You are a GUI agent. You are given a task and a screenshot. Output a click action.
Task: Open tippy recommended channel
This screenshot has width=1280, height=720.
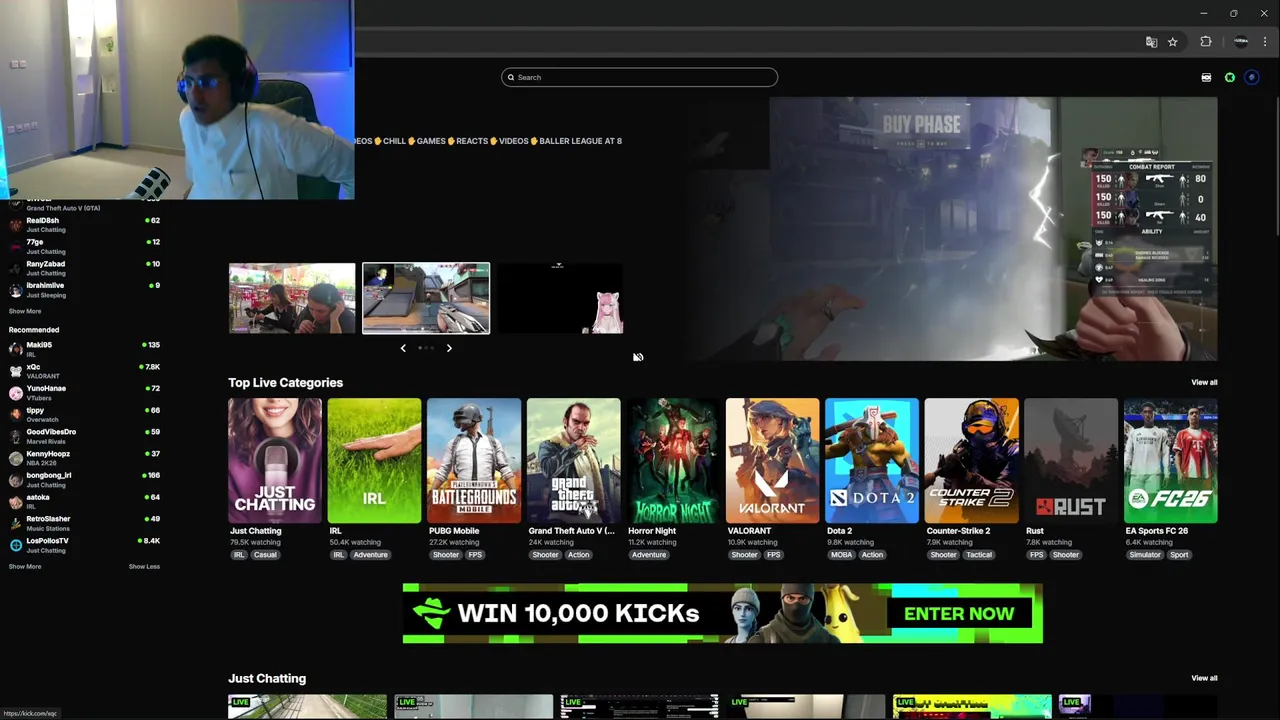(84, 414)
